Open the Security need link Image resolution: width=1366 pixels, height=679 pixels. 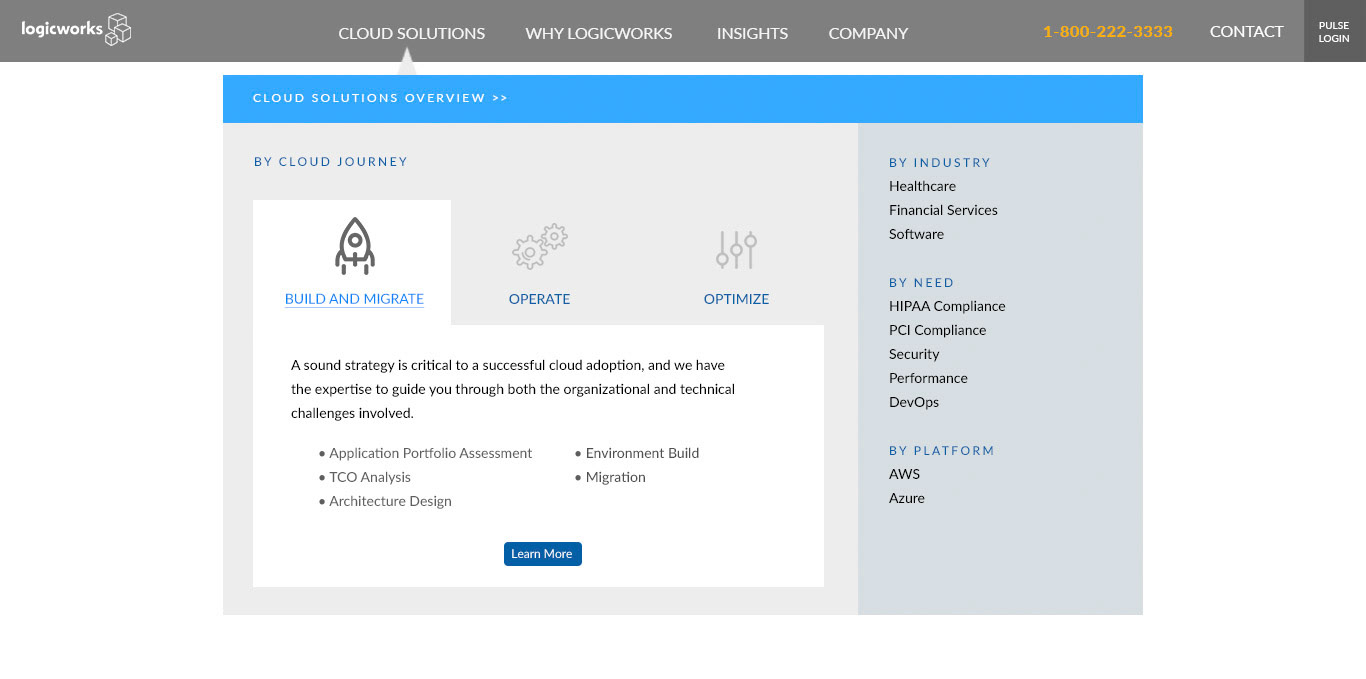(914, 354)
